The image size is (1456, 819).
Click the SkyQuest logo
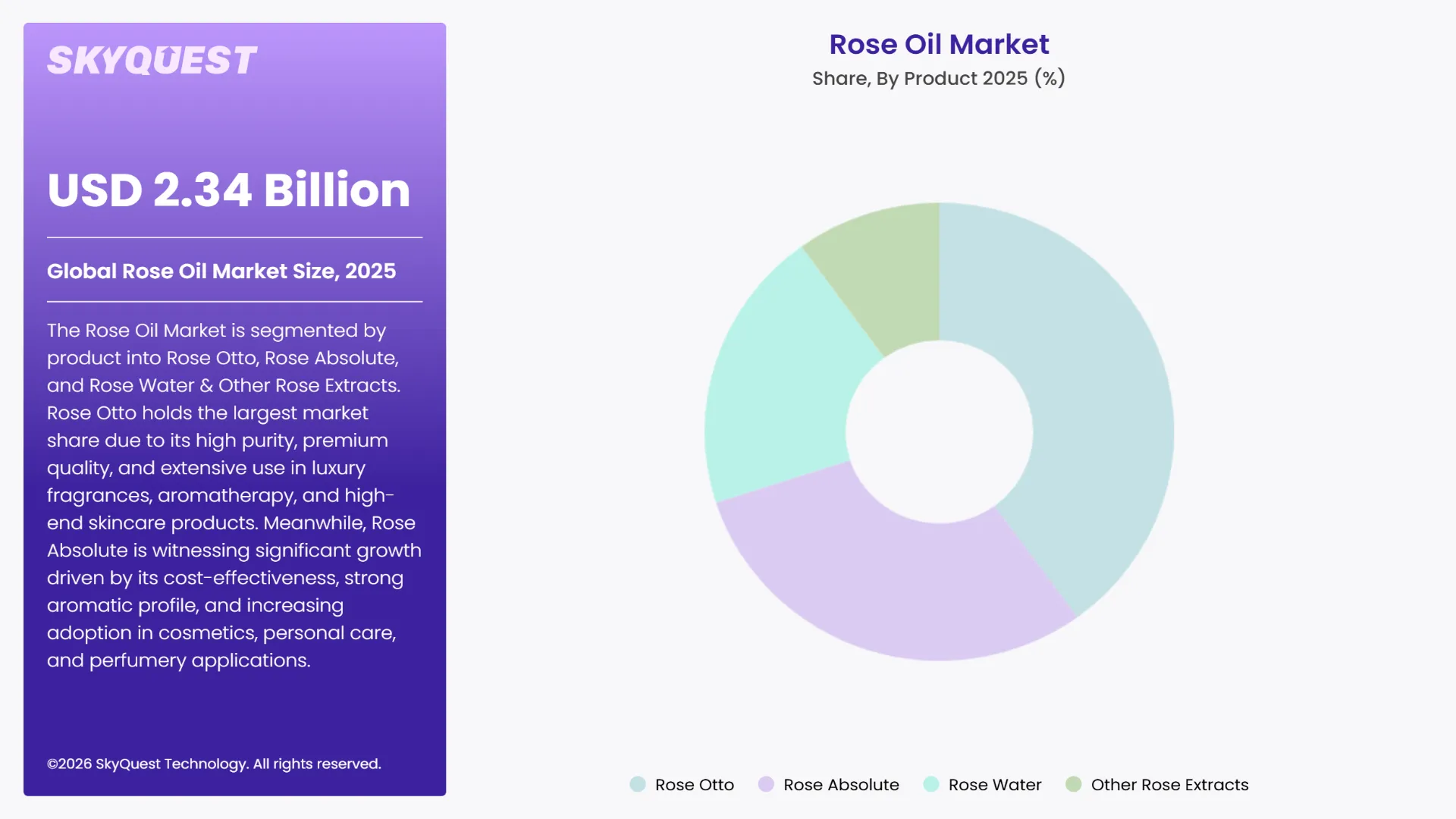(152, 61)
